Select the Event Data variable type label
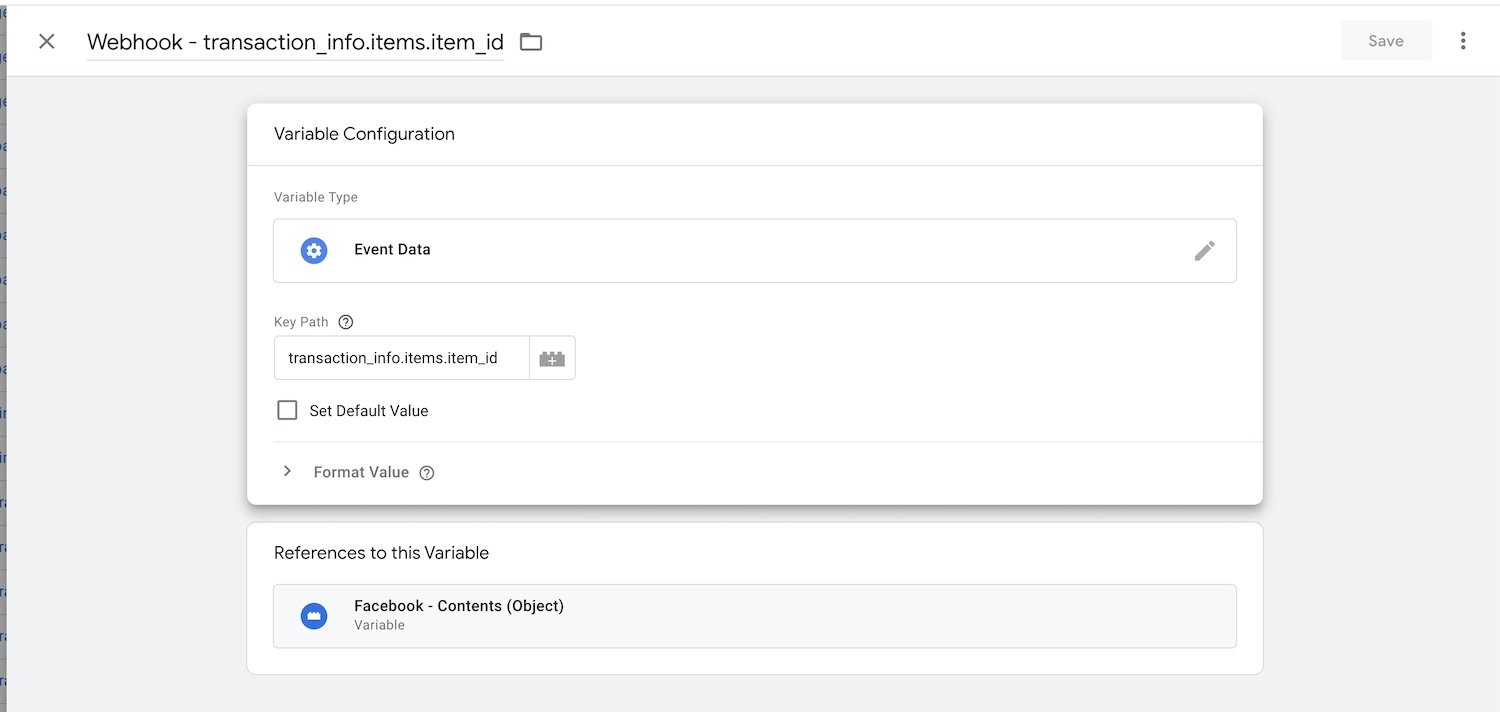Screen dimensions: 1500x712 [392, 250]
